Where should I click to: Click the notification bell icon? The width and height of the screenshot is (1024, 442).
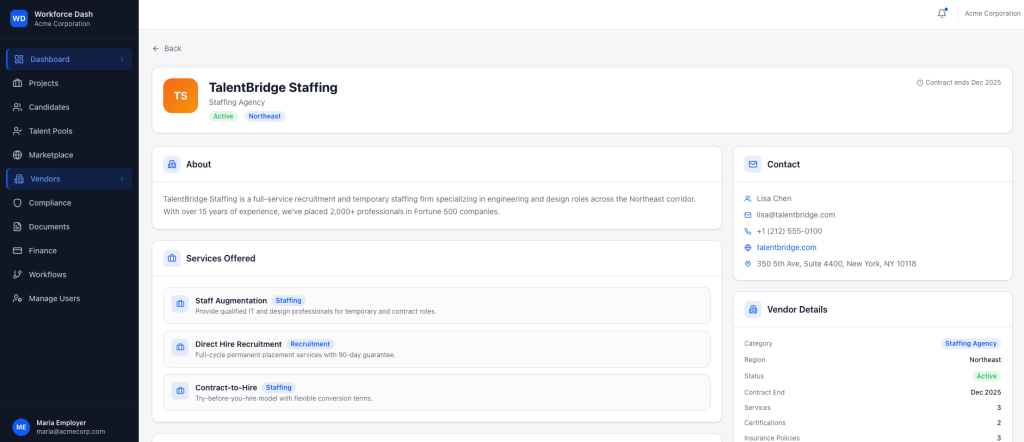pos(941,13)
